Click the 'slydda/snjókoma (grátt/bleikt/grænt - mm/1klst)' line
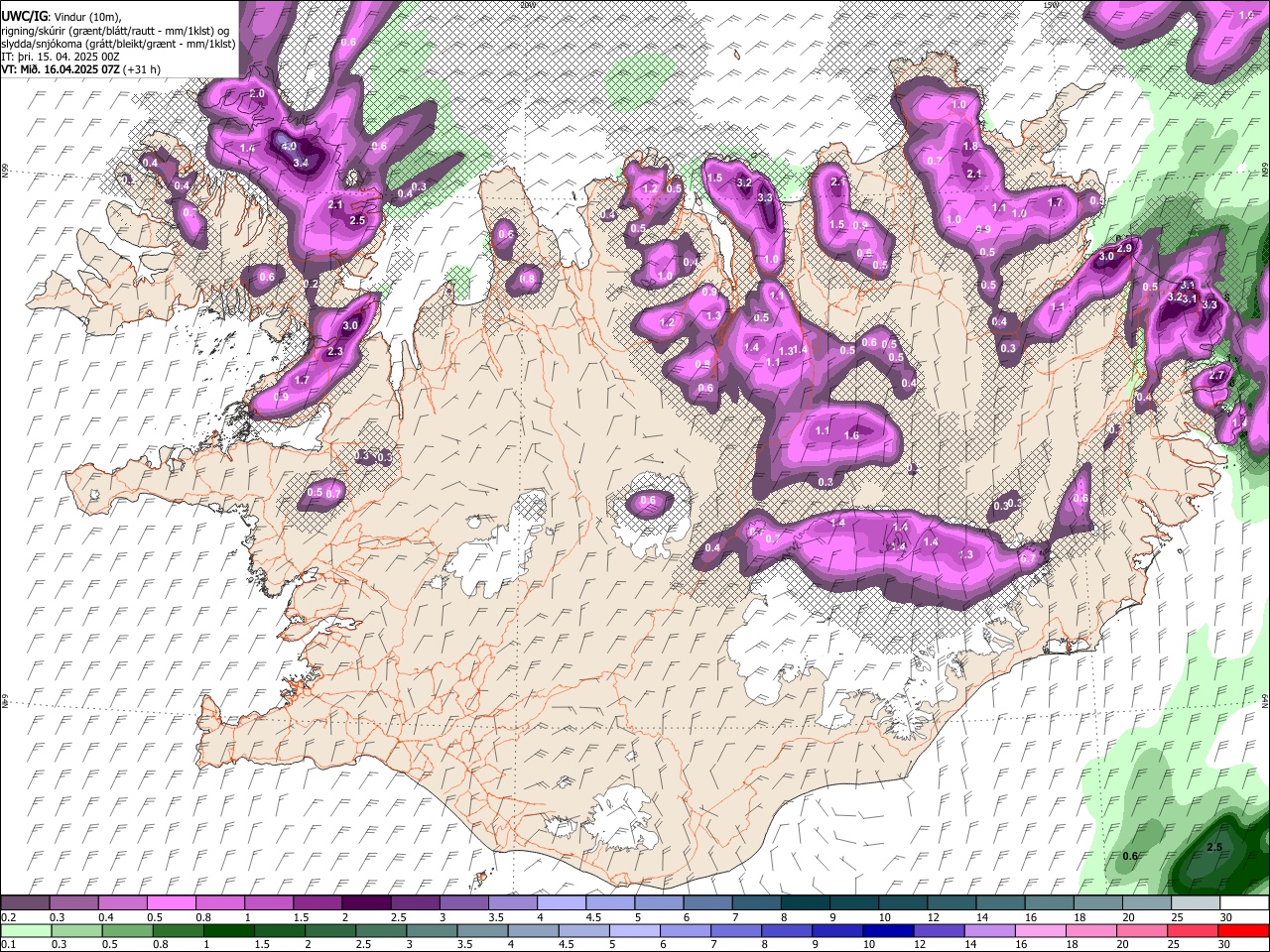 [118, 44]
